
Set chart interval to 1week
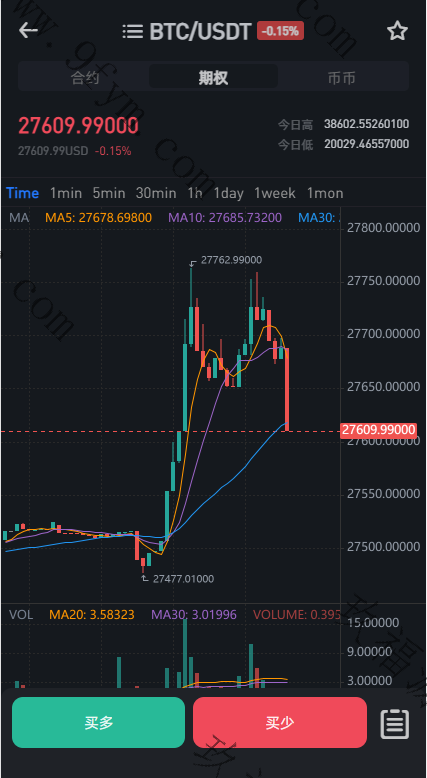point(275,193)
